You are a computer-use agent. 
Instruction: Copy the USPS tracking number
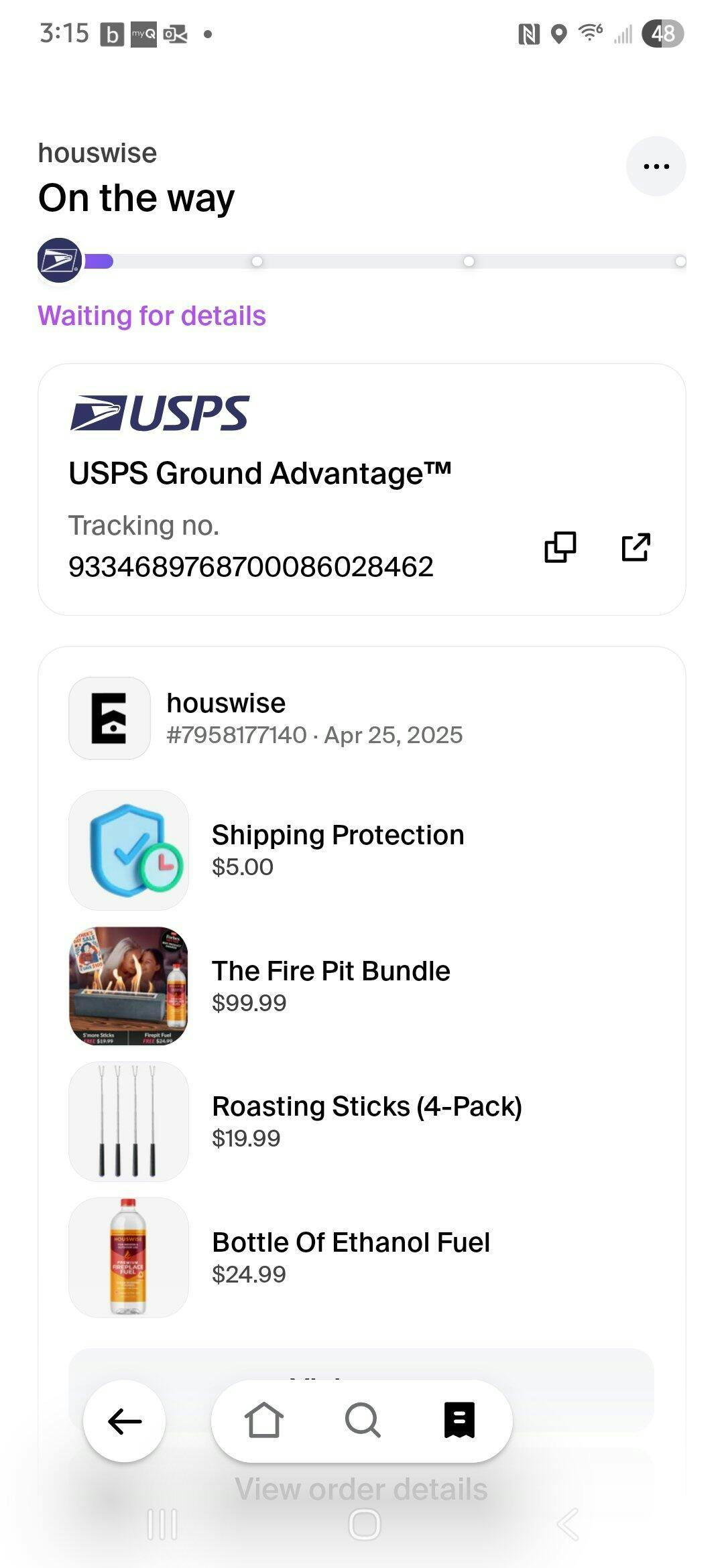click(x=560, y=547)
